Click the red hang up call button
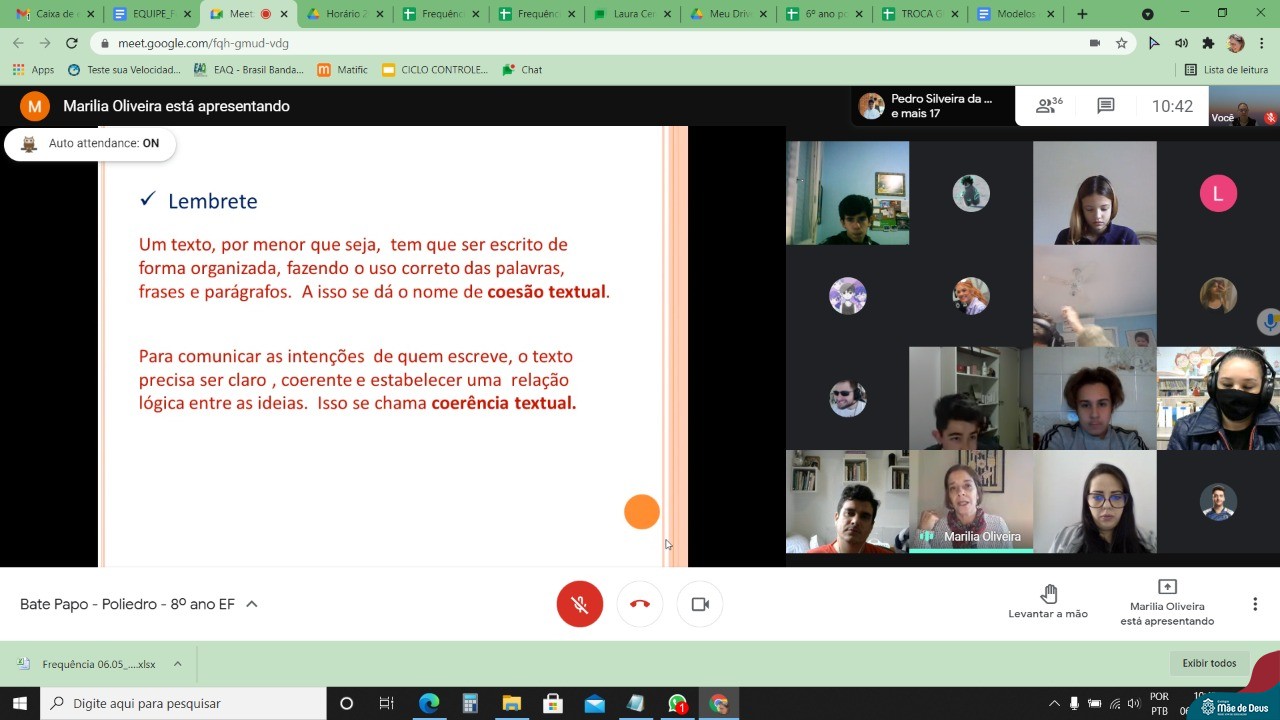 pyautogui.click(x=640, y=604)
